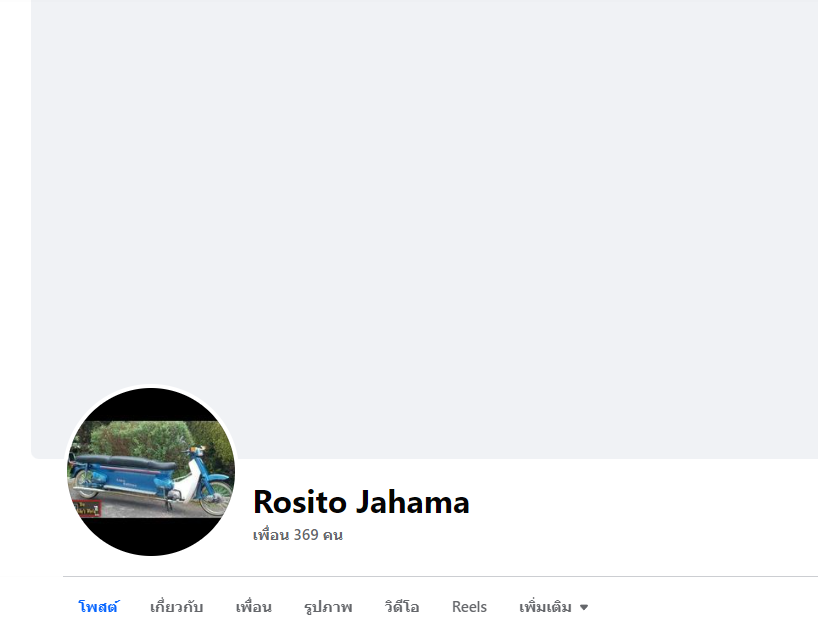Open the blue motorcycle profile picture

tap(151, 471)
